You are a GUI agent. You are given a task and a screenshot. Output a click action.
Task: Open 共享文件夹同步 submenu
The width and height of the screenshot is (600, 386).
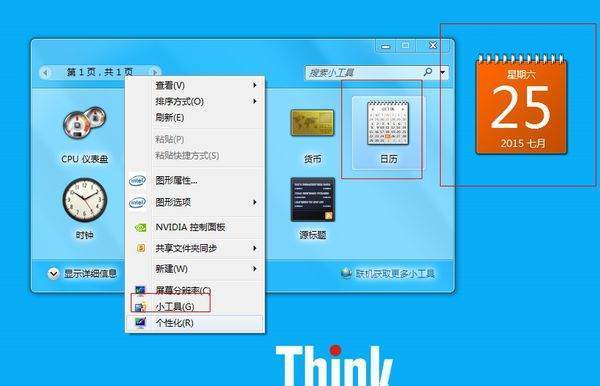click(x=195, y=248)
